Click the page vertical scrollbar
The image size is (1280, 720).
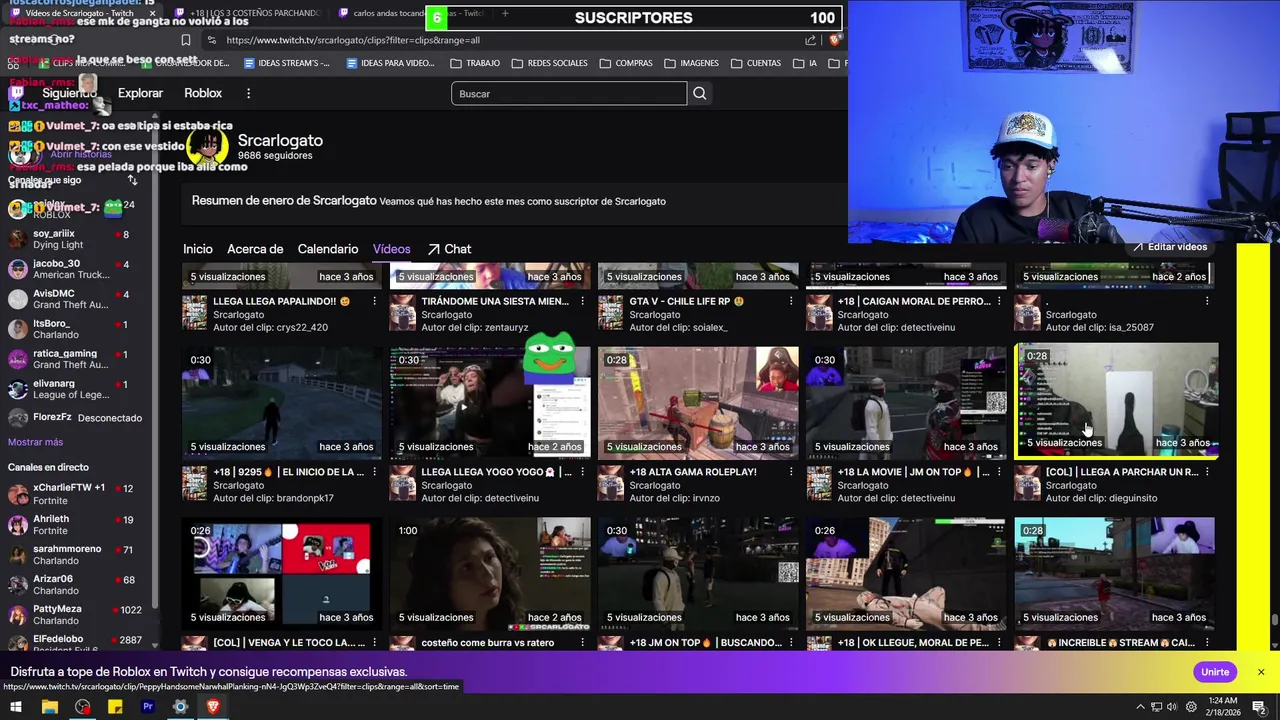[x=1274, y=620]
